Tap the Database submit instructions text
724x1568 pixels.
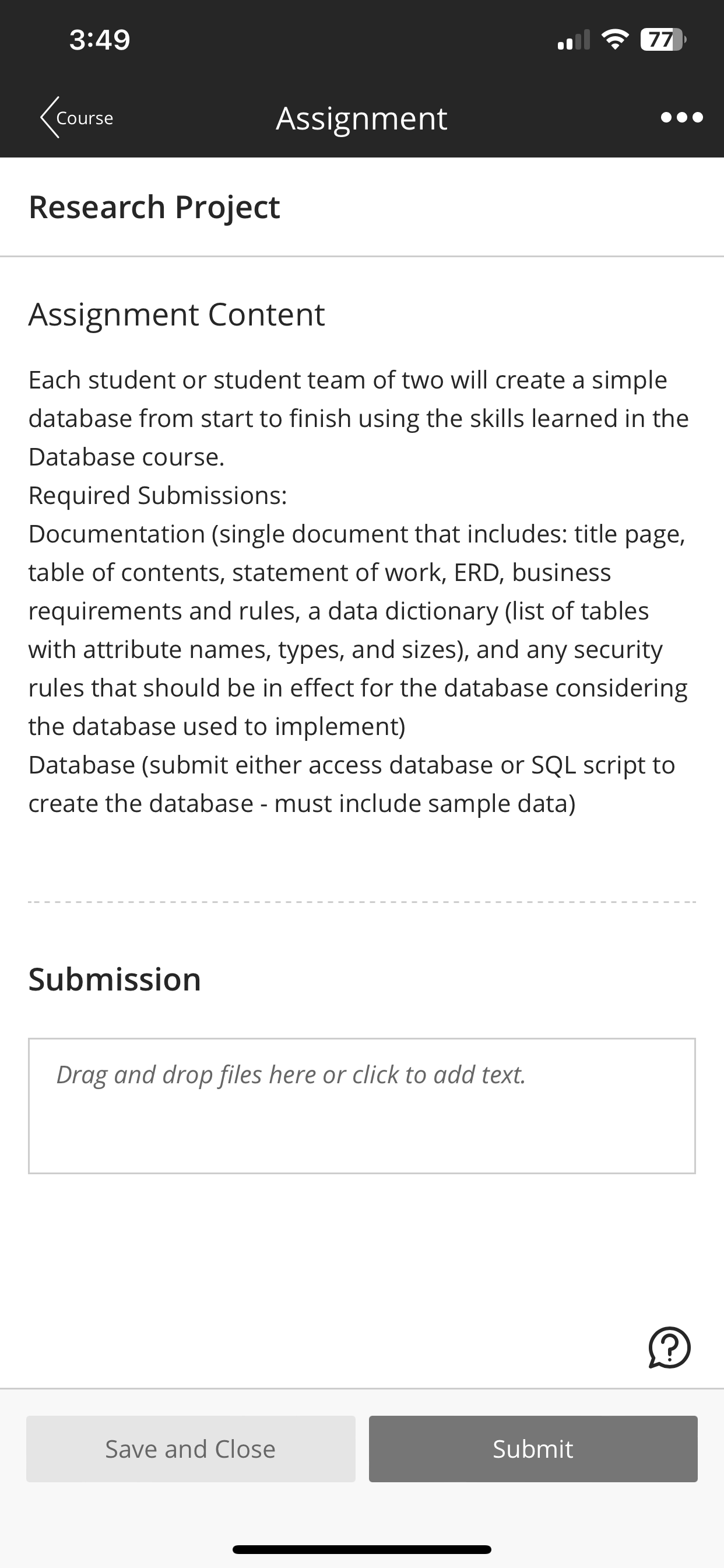[x=352, y=784]
